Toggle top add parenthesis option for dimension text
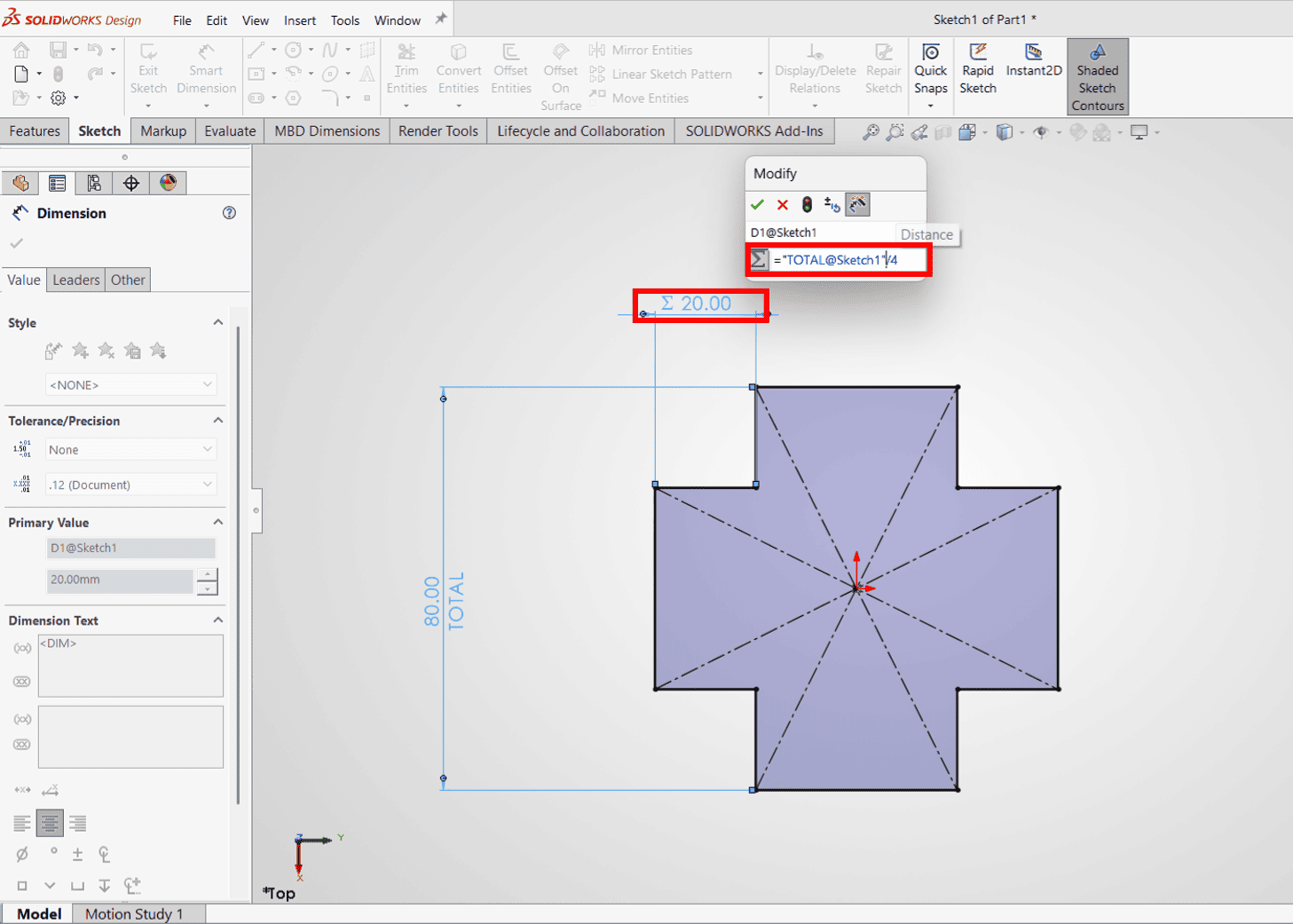Screen dimensions: 1293x924 [x=22, y=649]
